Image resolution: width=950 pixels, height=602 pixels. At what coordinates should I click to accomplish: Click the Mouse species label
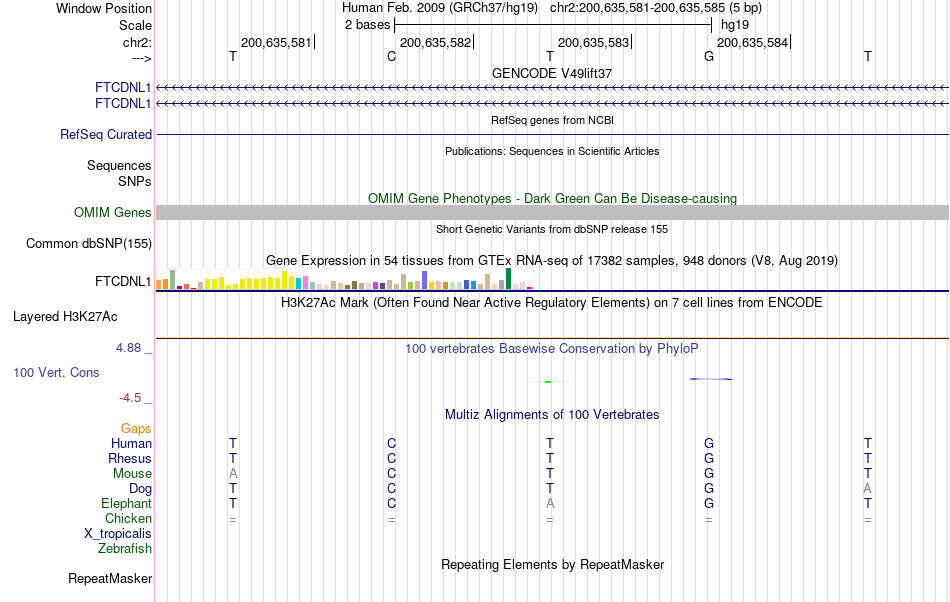click(132, 474)
